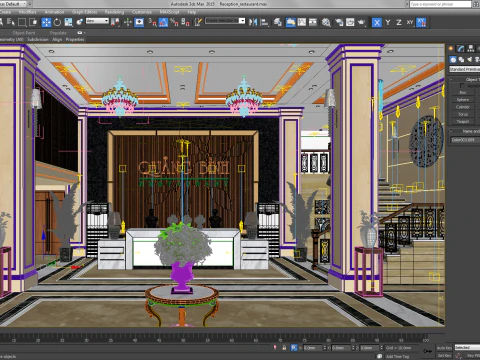Click the Teapot primitive button
480x360 pixels.
coord(463,122)
